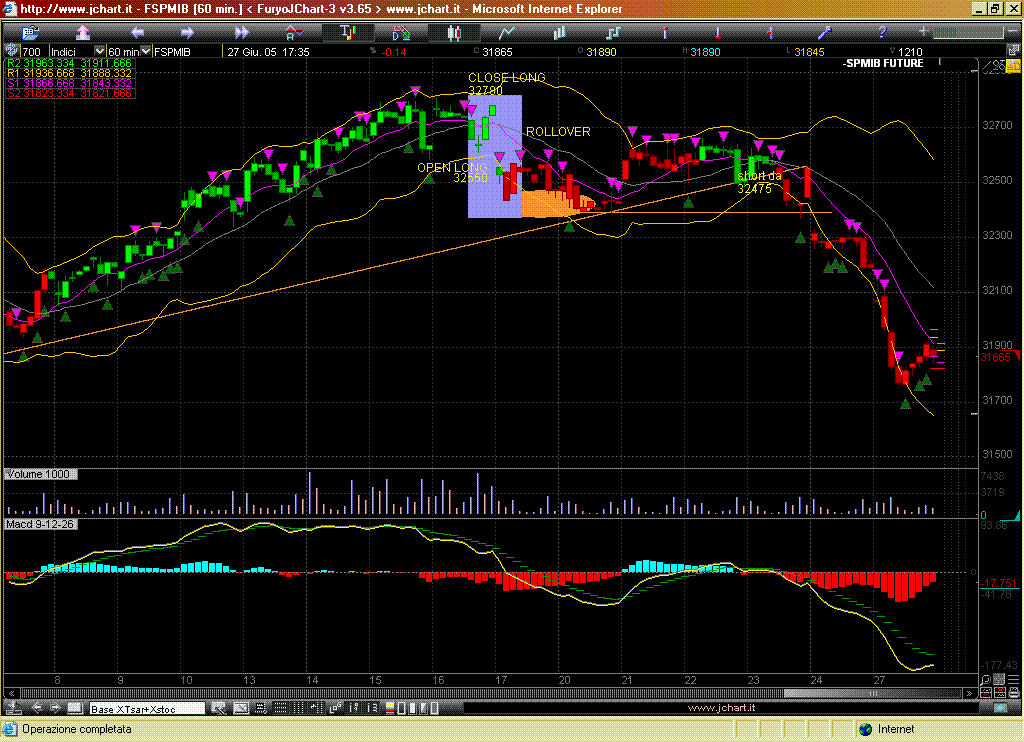This screenshot has width=1024, height=742.
Task: Switch to the bar histogram chart icon
Action: [x=560, y=33]
